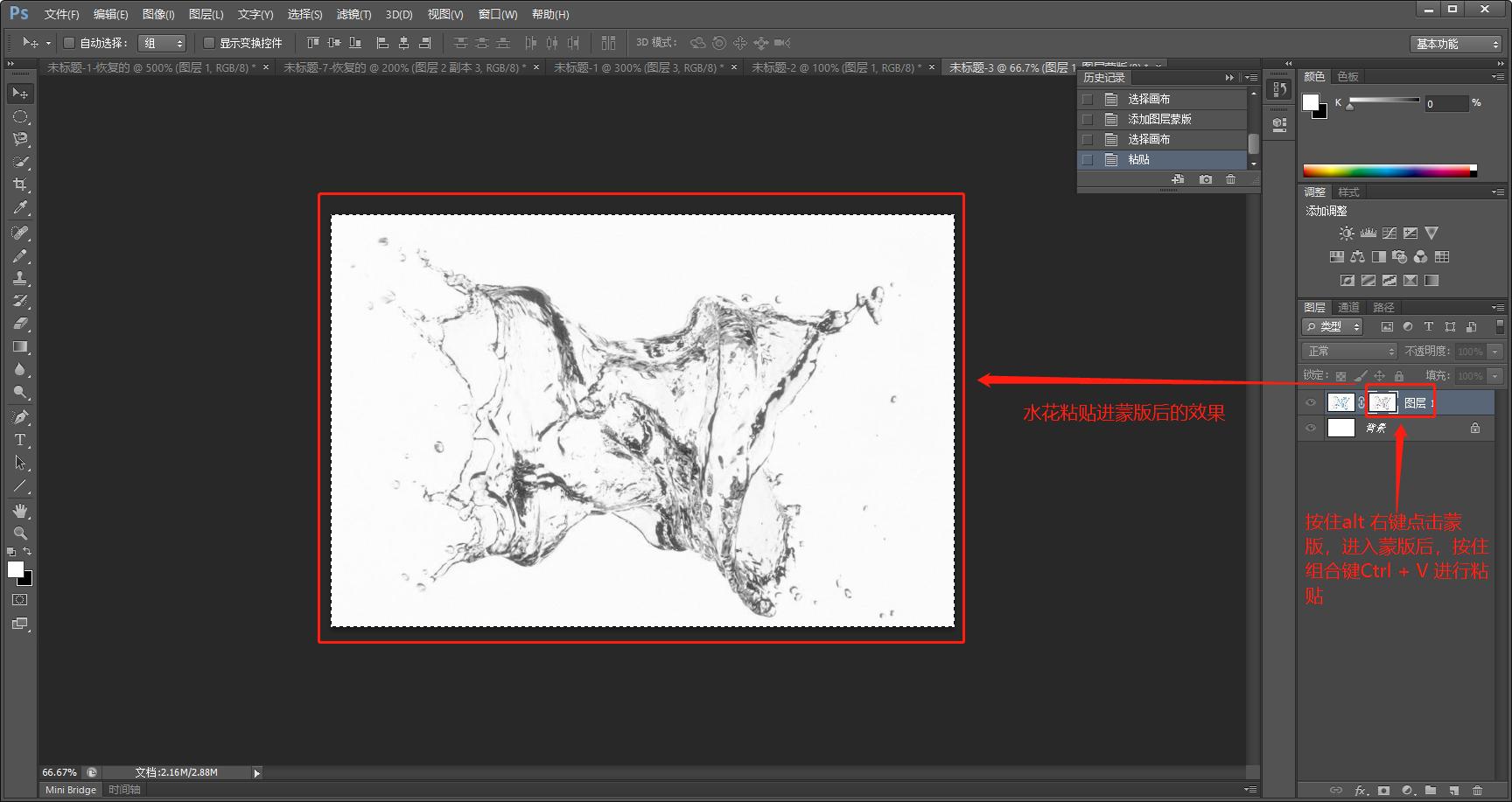Click the foreground color swatch in toolbar
The height and width of the screenshot is (802, 1512).
(15, 569)
